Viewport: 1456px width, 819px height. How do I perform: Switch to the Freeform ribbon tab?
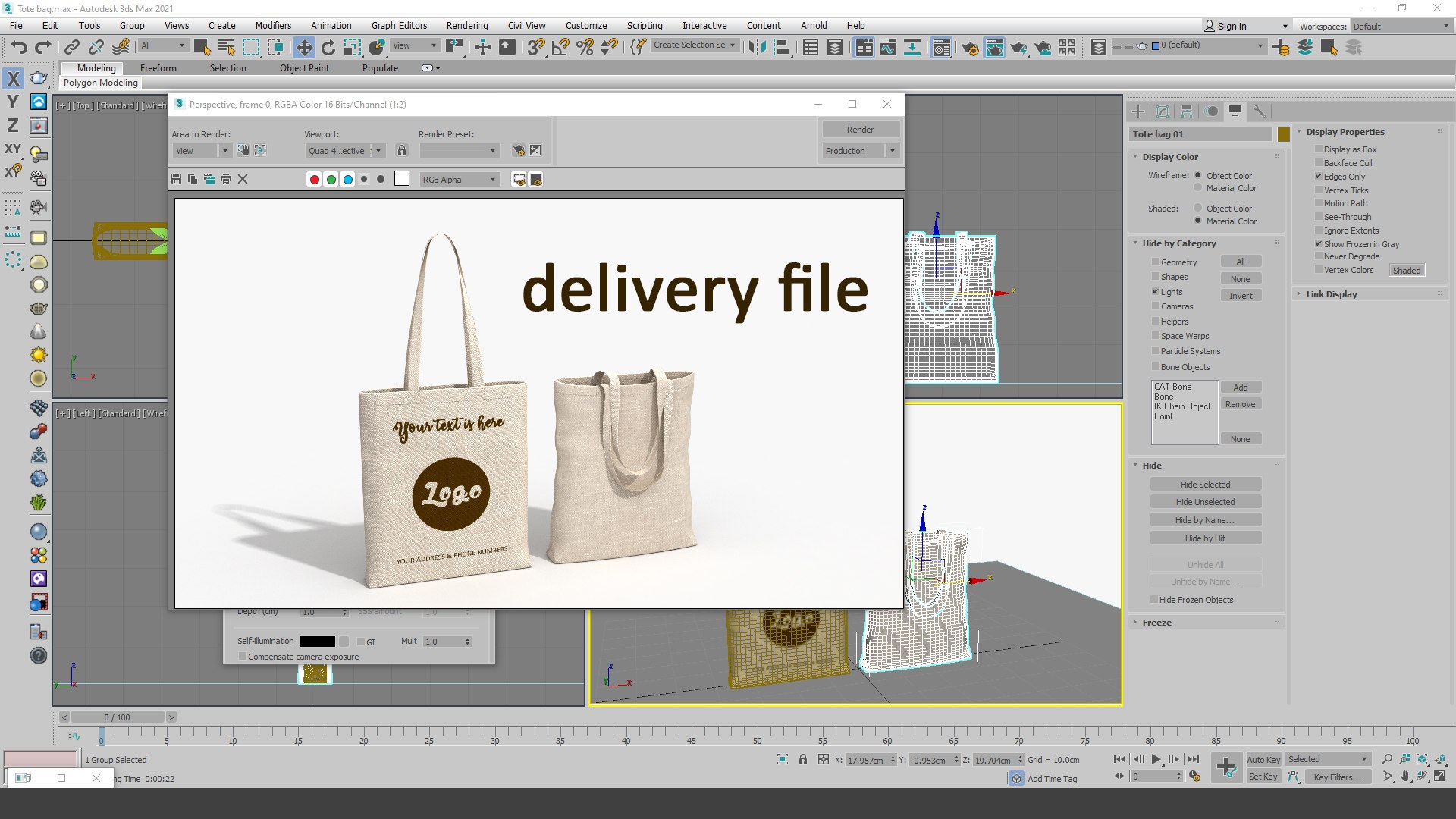click(158, 68)
